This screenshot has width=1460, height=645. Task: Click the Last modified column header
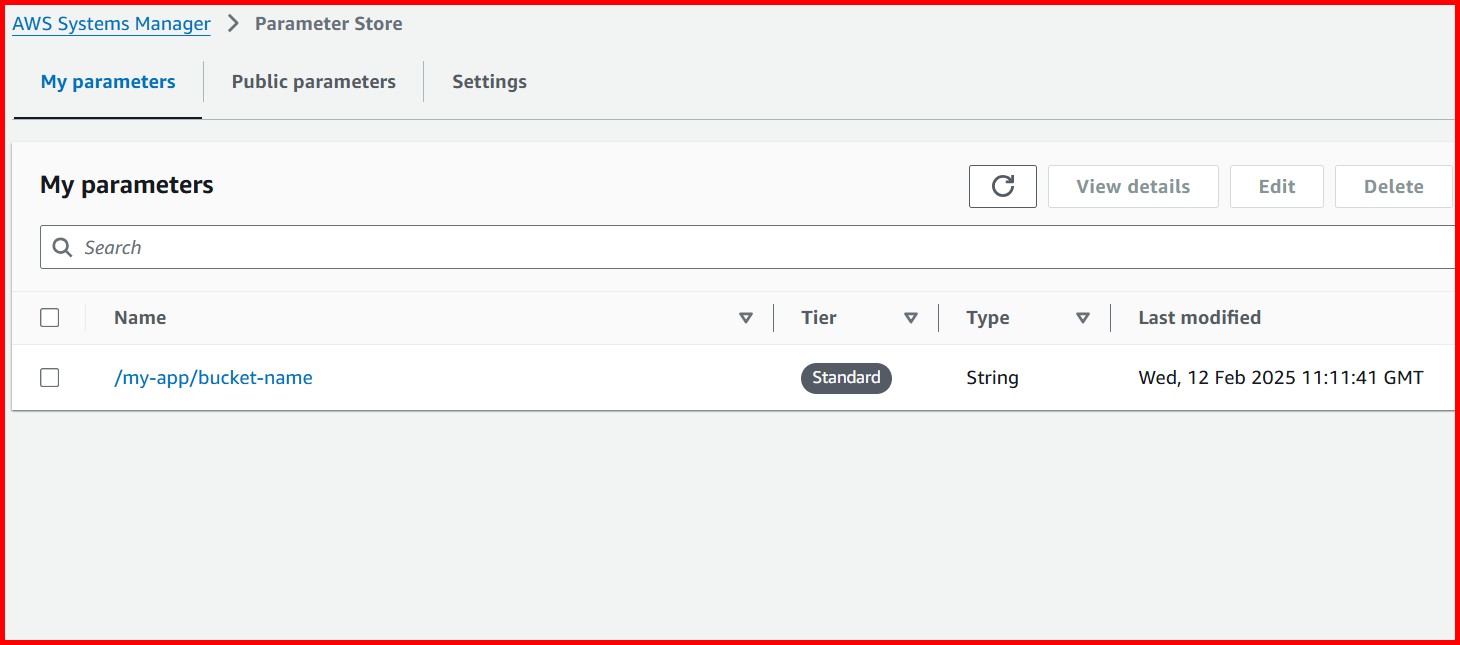[x=1199, y=318]
